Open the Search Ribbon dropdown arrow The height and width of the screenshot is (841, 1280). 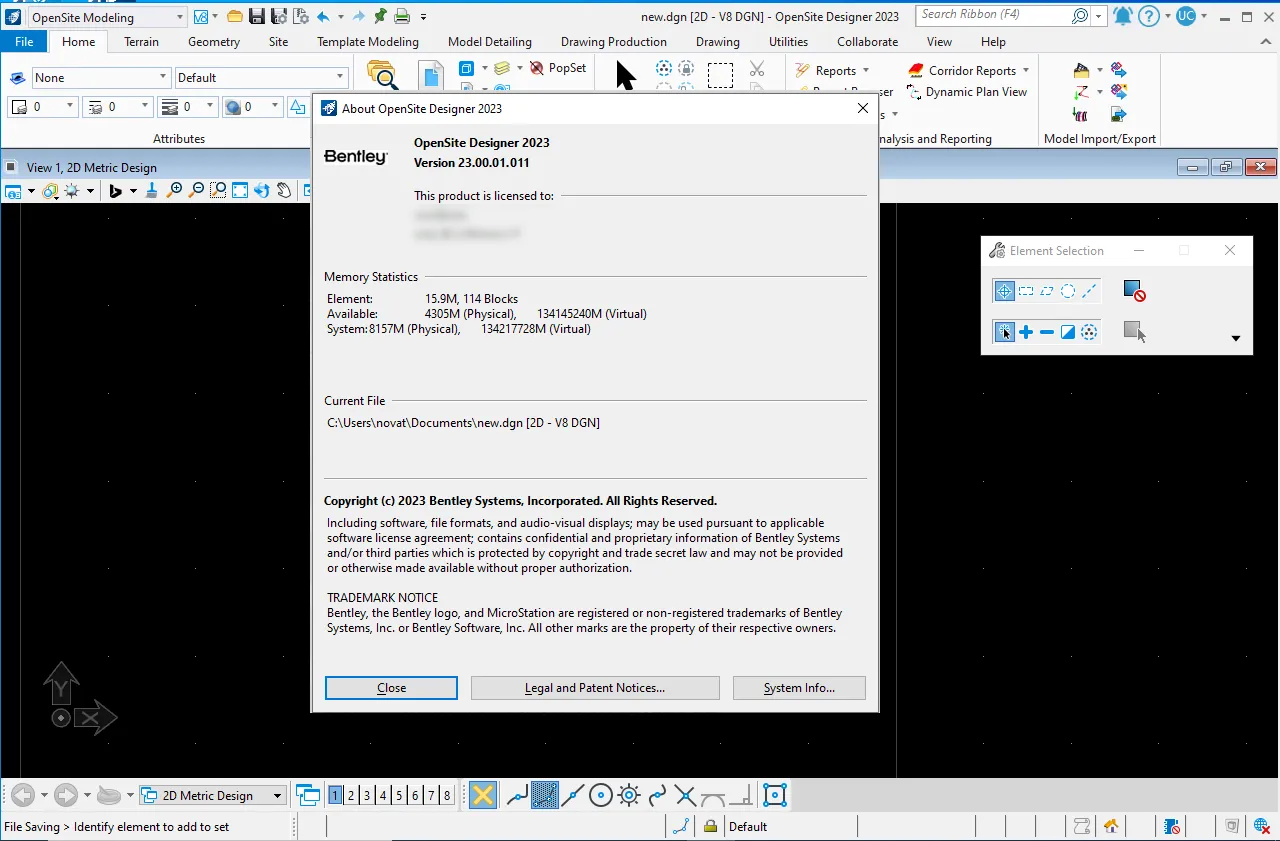coord(1099,16)
